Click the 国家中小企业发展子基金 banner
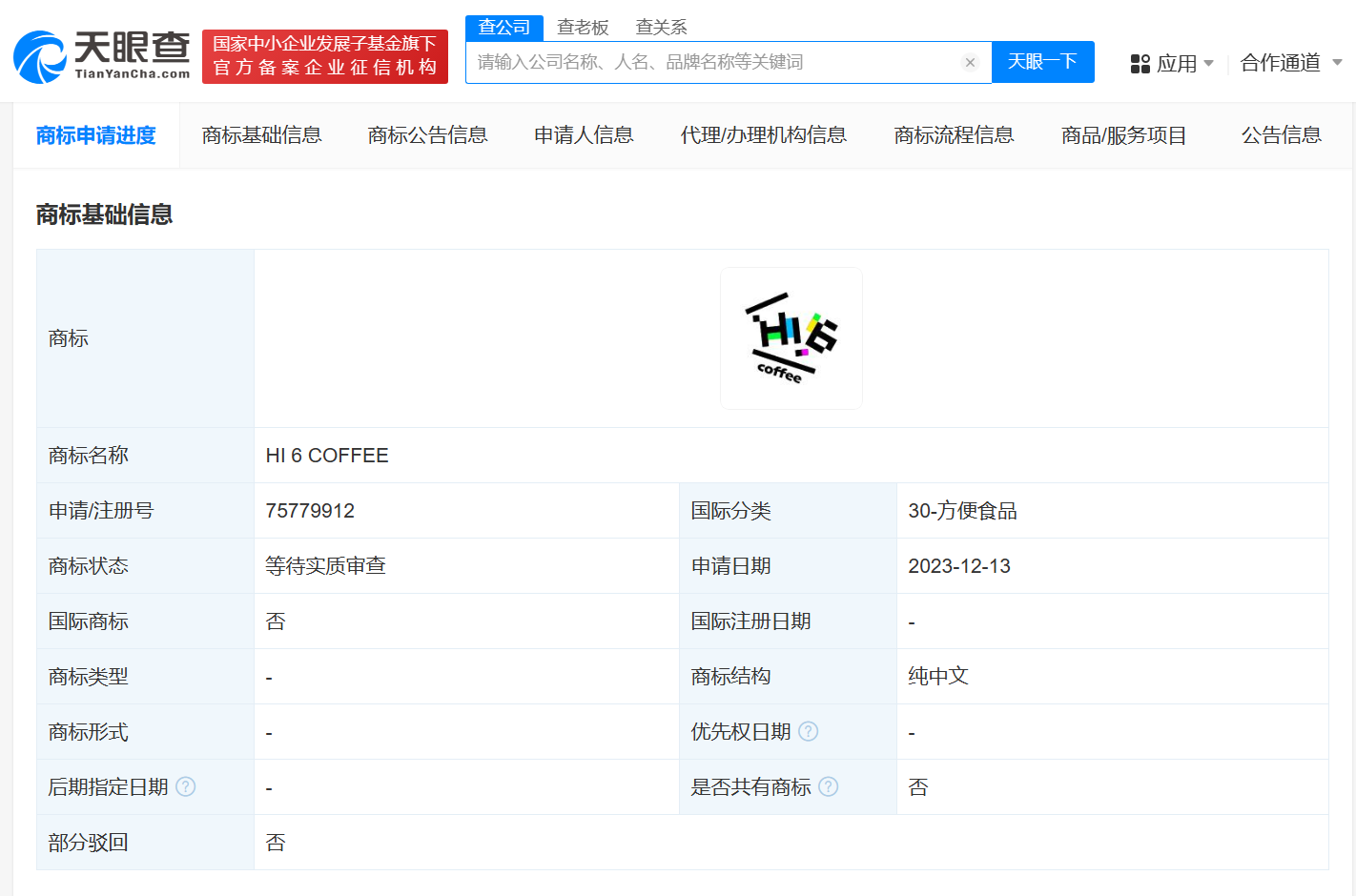1356x896 pixels. point(324,56)
